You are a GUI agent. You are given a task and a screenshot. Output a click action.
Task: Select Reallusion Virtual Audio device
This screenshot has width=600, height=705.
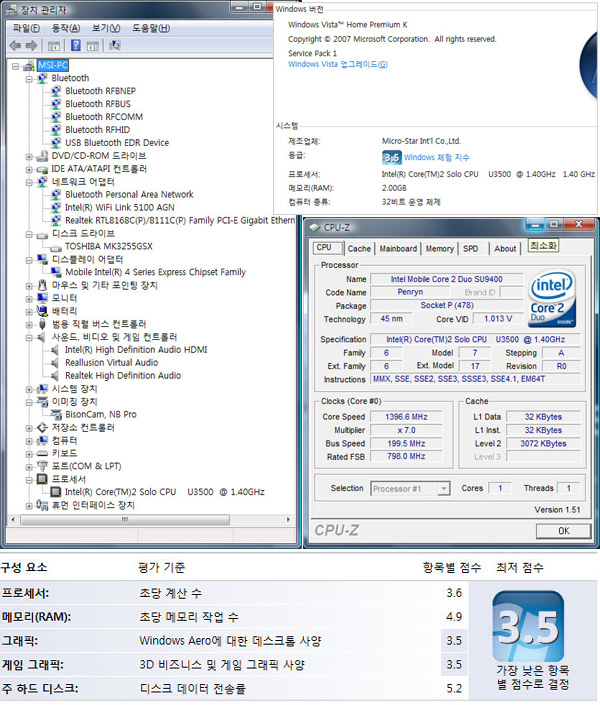tap(112, 363)
